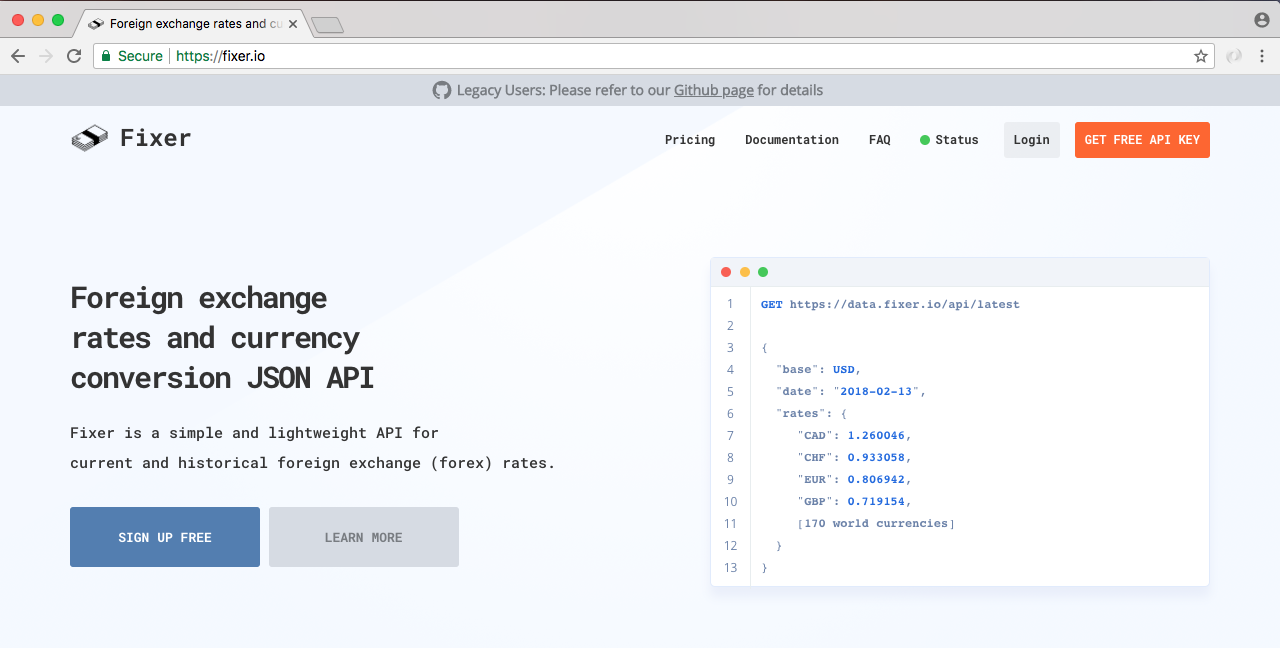Click the green secure padlock icon

tap(105, 56)
